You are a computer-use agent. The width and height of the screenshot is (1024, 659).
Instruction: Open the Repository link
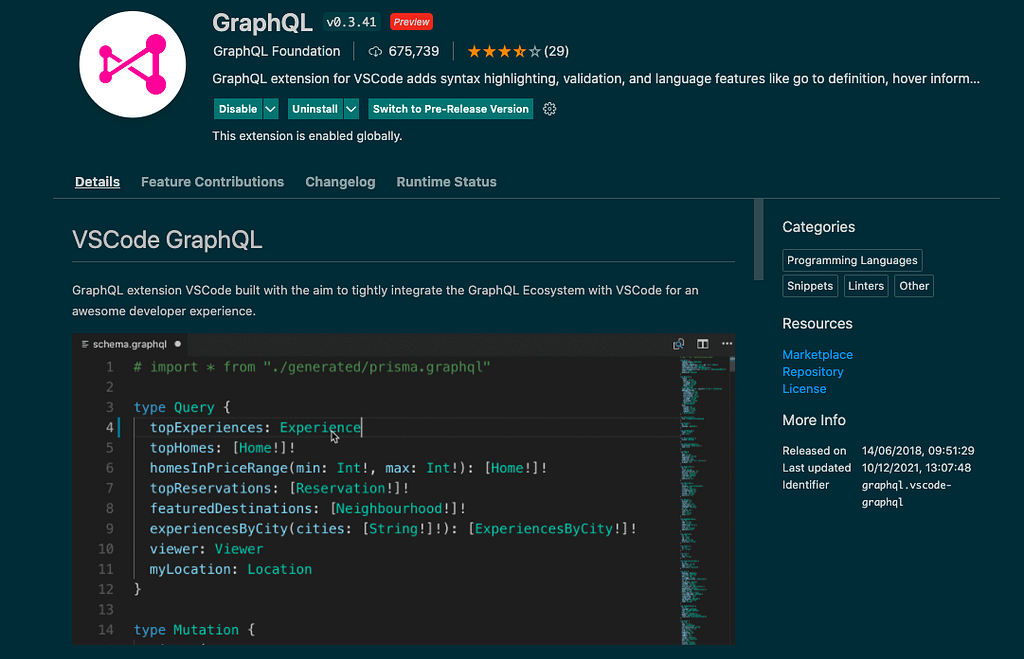[813, 372]
